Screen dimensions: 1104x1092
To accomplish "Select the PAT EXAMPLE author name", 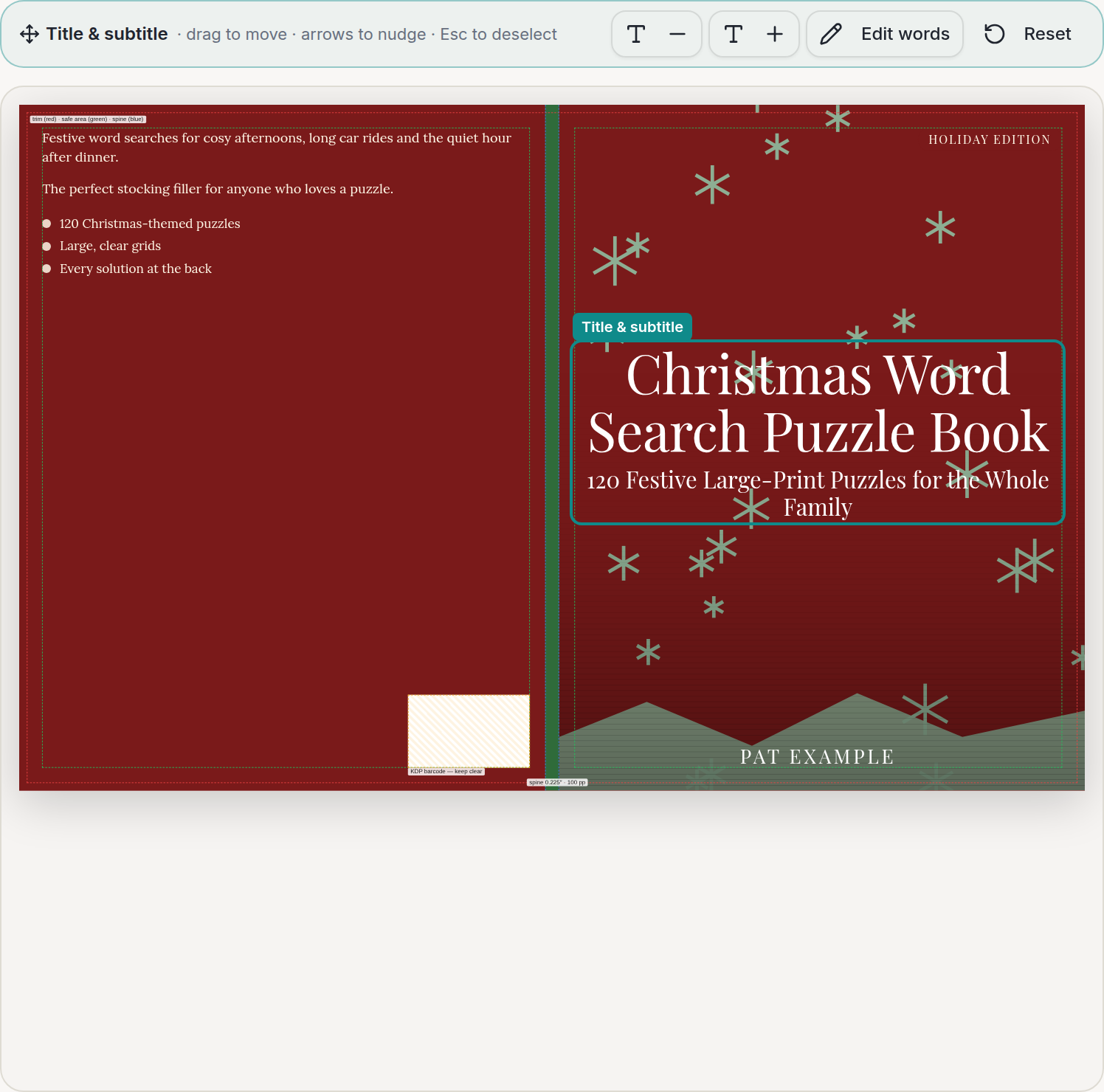I will [817, 757].
